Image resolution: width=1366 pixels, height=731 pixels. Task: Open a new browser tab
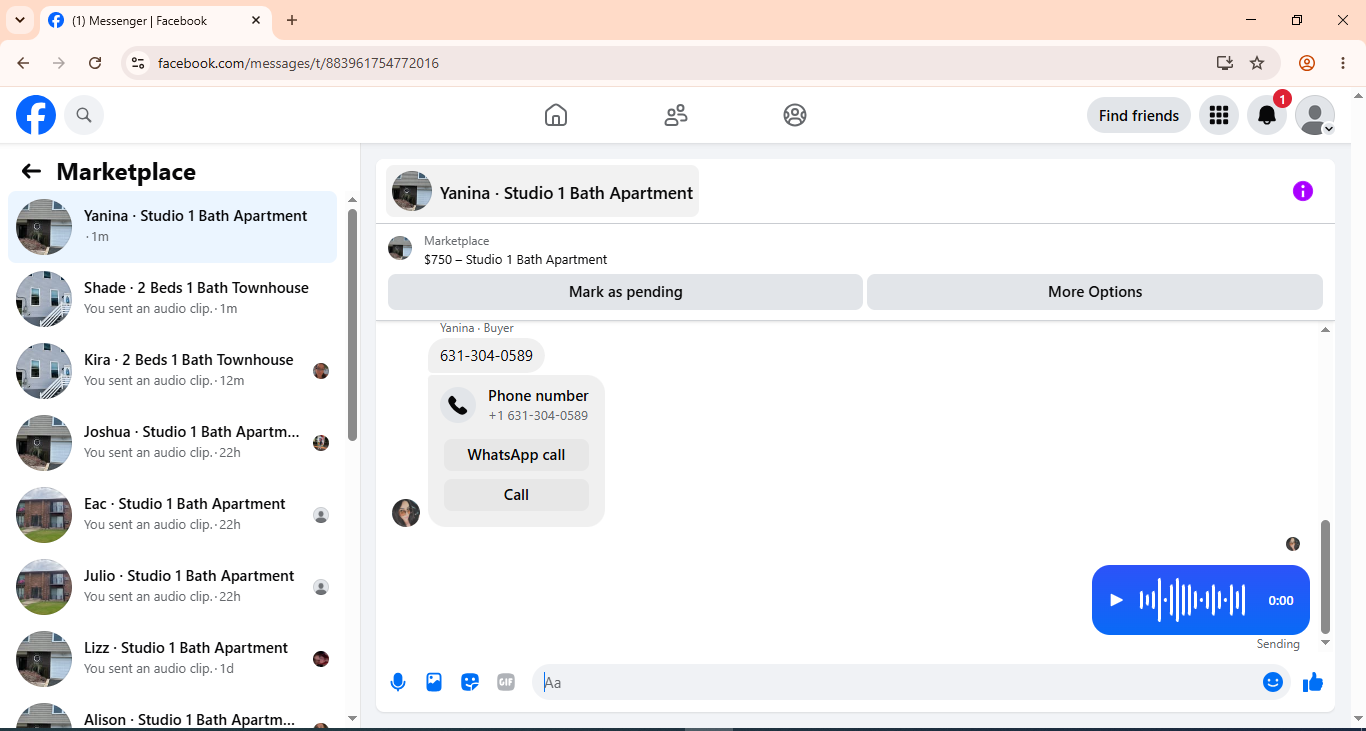tap(292, 20)
